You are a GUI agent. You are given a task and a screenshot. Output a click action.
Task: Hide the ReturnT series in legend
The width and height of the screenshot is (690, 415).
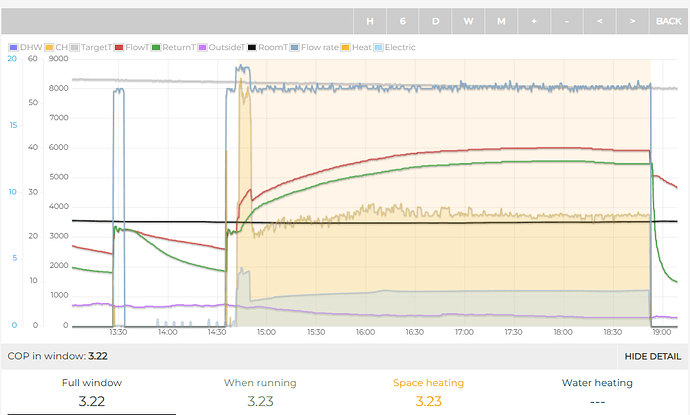click(x=178, y=47)
